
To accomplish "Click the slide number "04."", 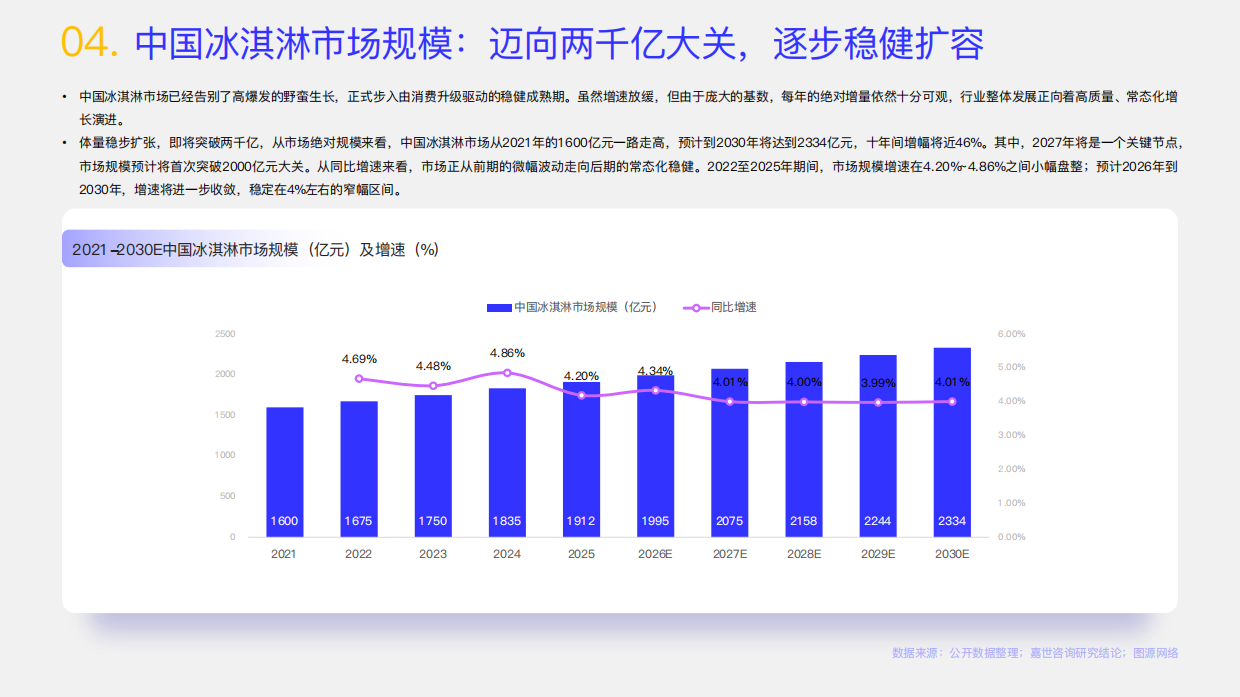I will point(91,43).
